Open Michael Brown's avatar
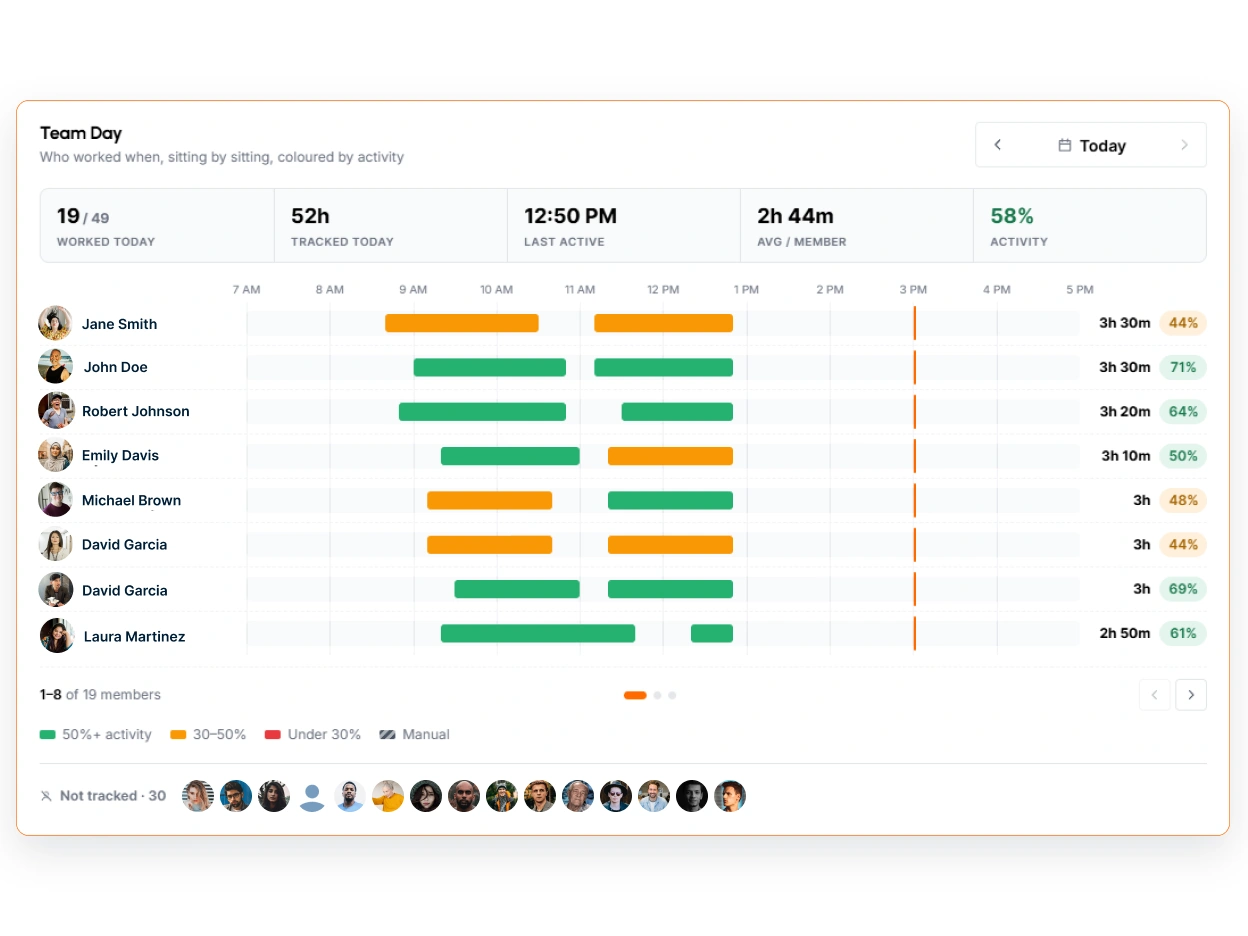 point(55,499)
